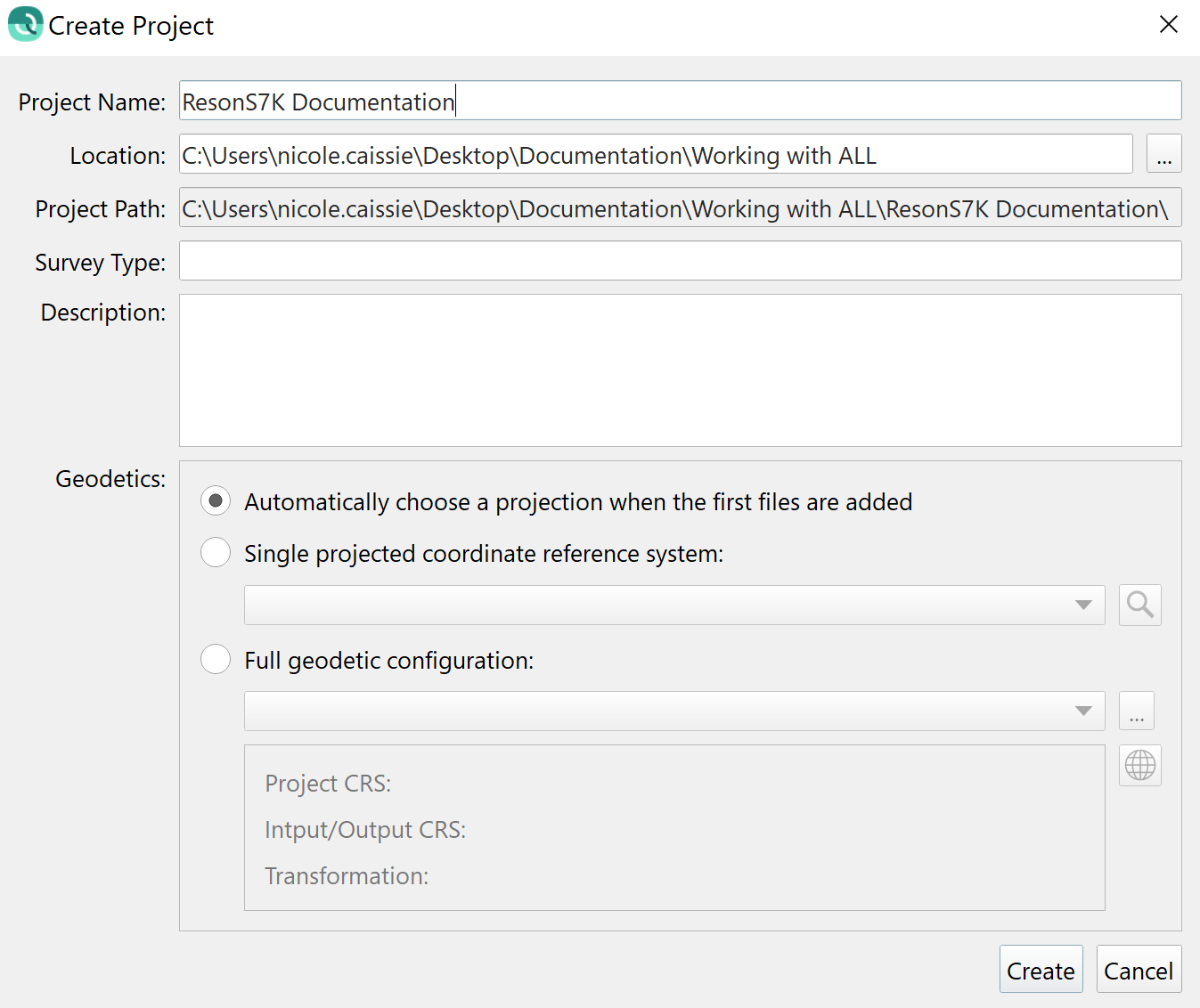Click the browse ellipsis button next to Location
This screenshot has width=1200, height=1008.
pyautogui.click(x=1163, y=154)
